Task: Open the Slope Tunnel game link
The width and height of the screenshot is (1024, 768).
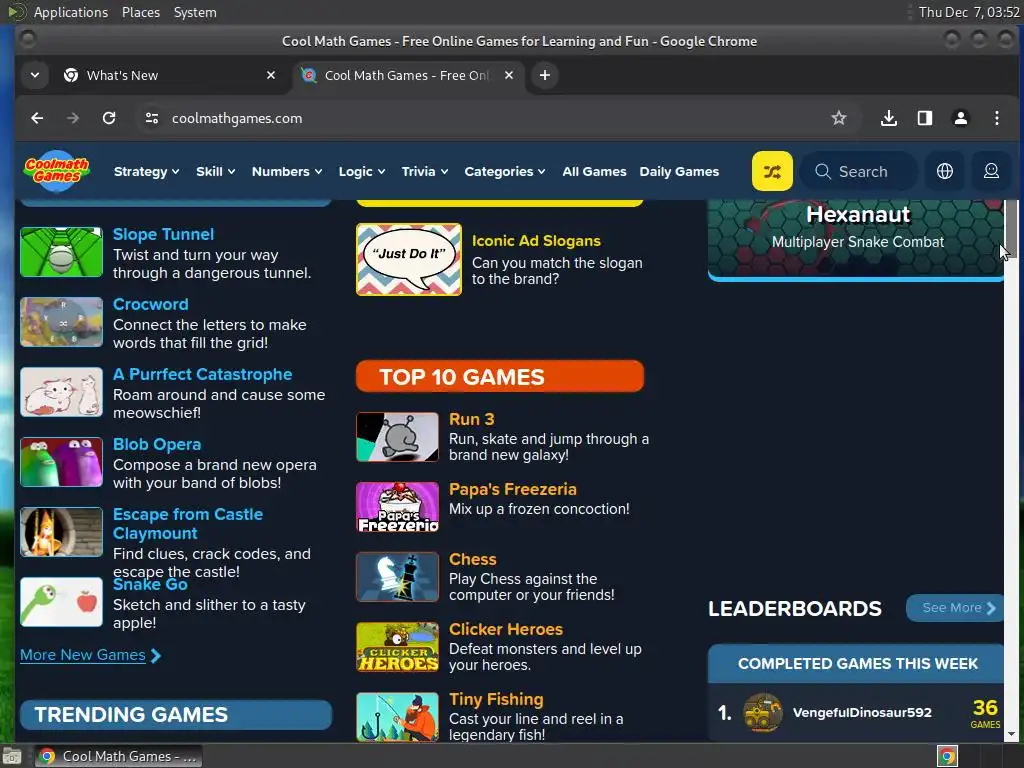Action: 163,234
